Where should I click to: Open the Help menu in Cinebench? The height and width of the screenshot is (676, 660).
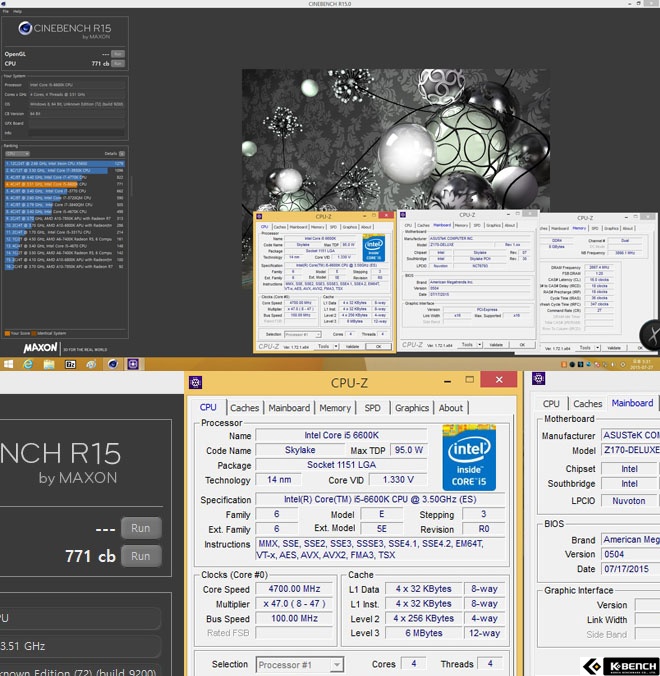pos(18,11)
